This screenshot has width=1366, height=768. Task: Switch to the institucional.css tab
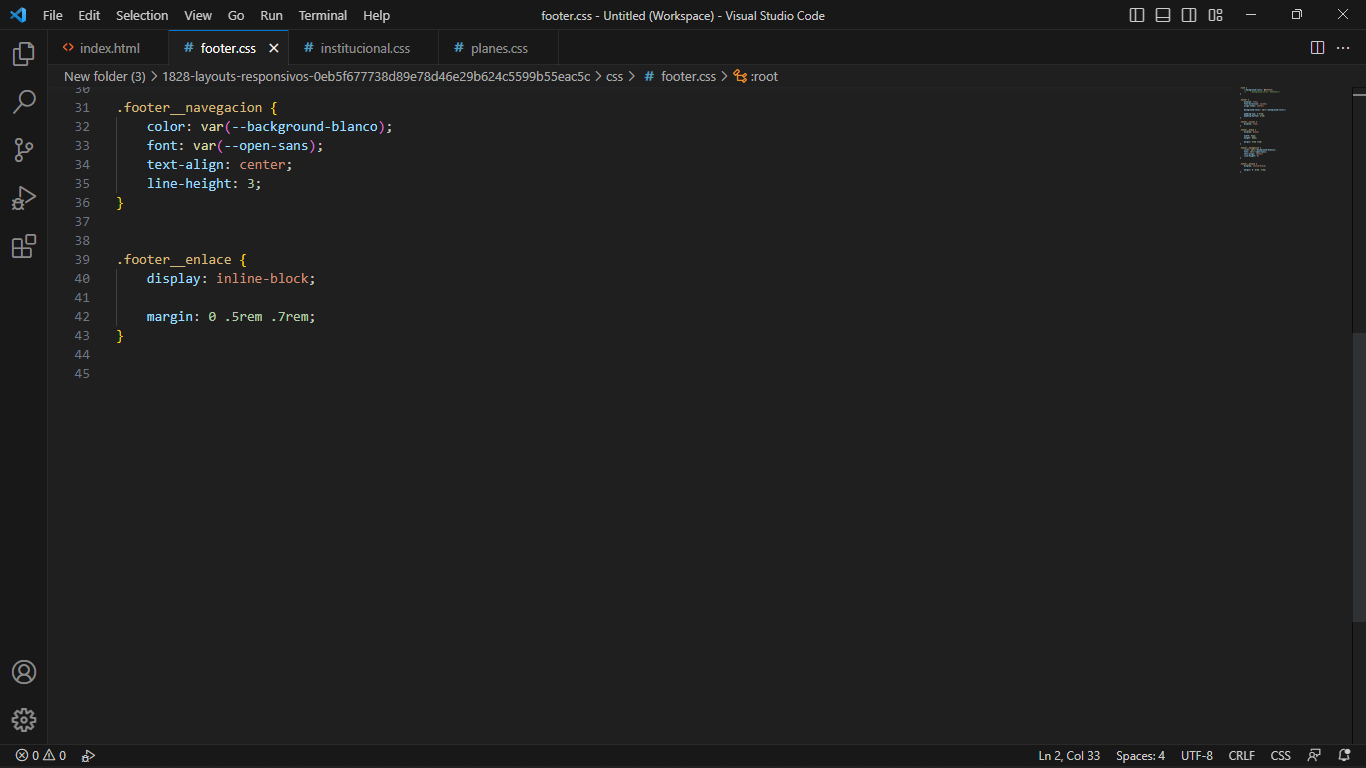[364, 48]
